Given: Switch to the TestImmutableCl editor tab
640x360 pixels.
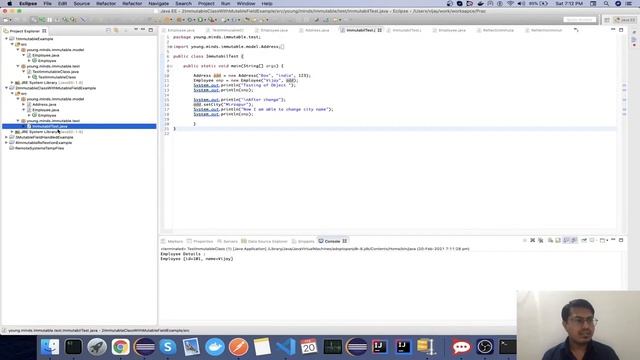Looking at the screenshot, I should (227, 30).
